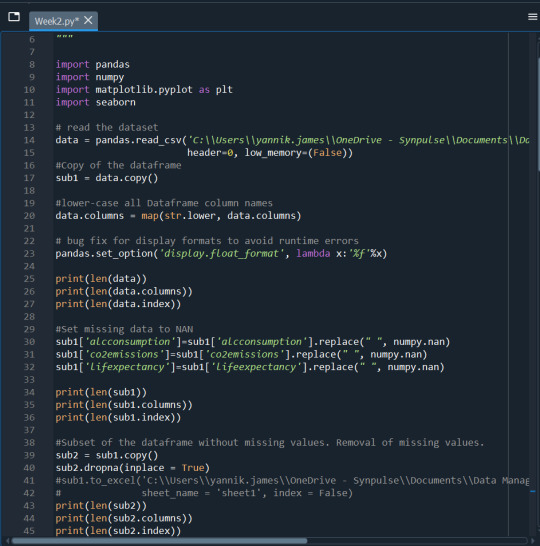
Task: Click the map call on line 20
Action: (x=150, y=216)
